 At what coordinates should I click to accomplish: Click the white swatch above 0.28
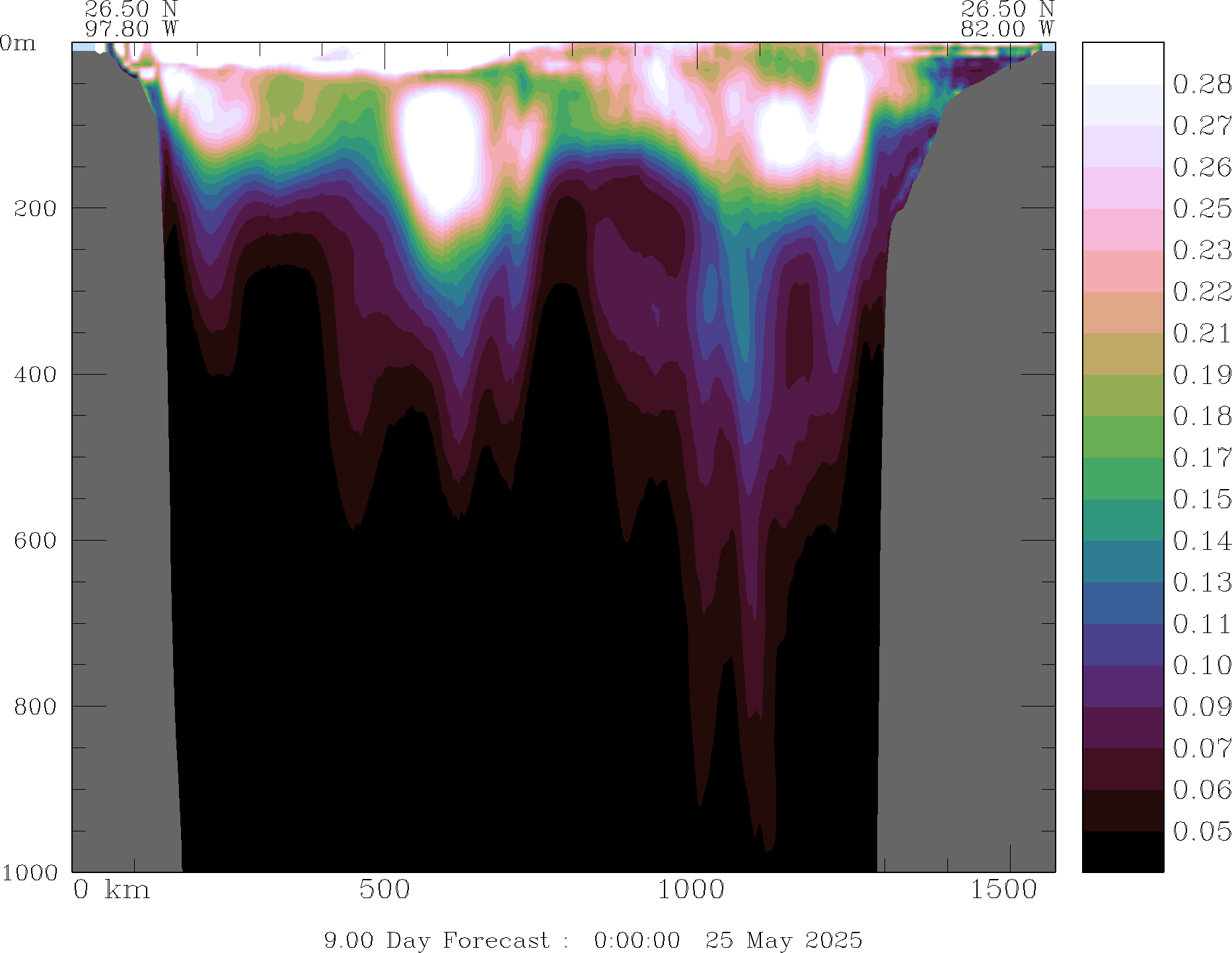pos(1122,63)
